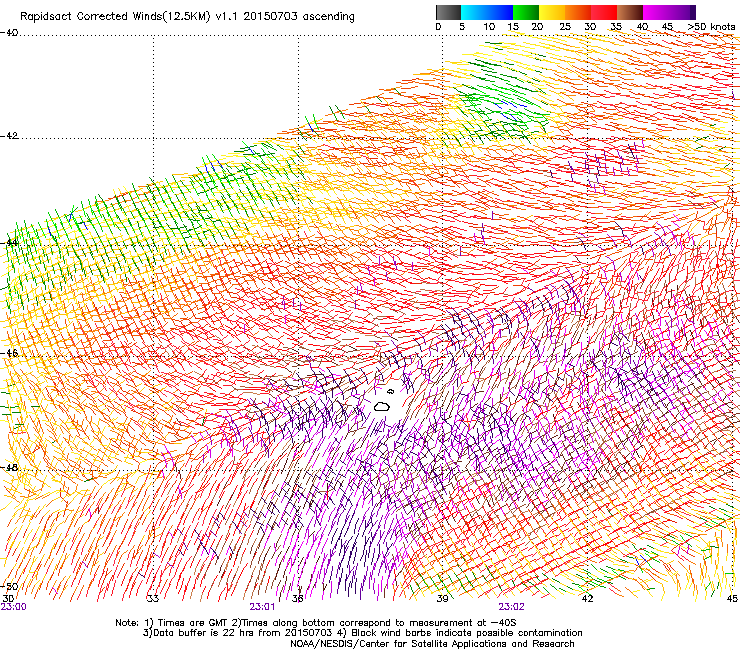Click the 36 longitude axis label
Viewport: 740px width, 650px height.
[x=297, y=599]
